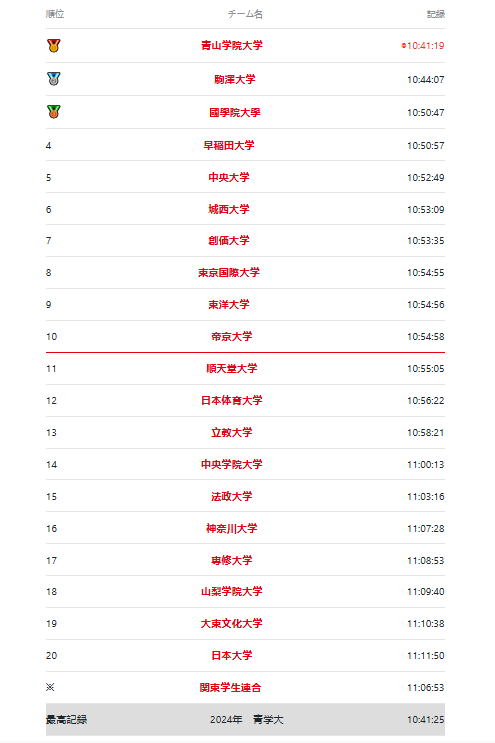The width and height of the screenshot is (495, 743).
Task: Open the 青山学院大学 team link
Action: tap(232, 45)
